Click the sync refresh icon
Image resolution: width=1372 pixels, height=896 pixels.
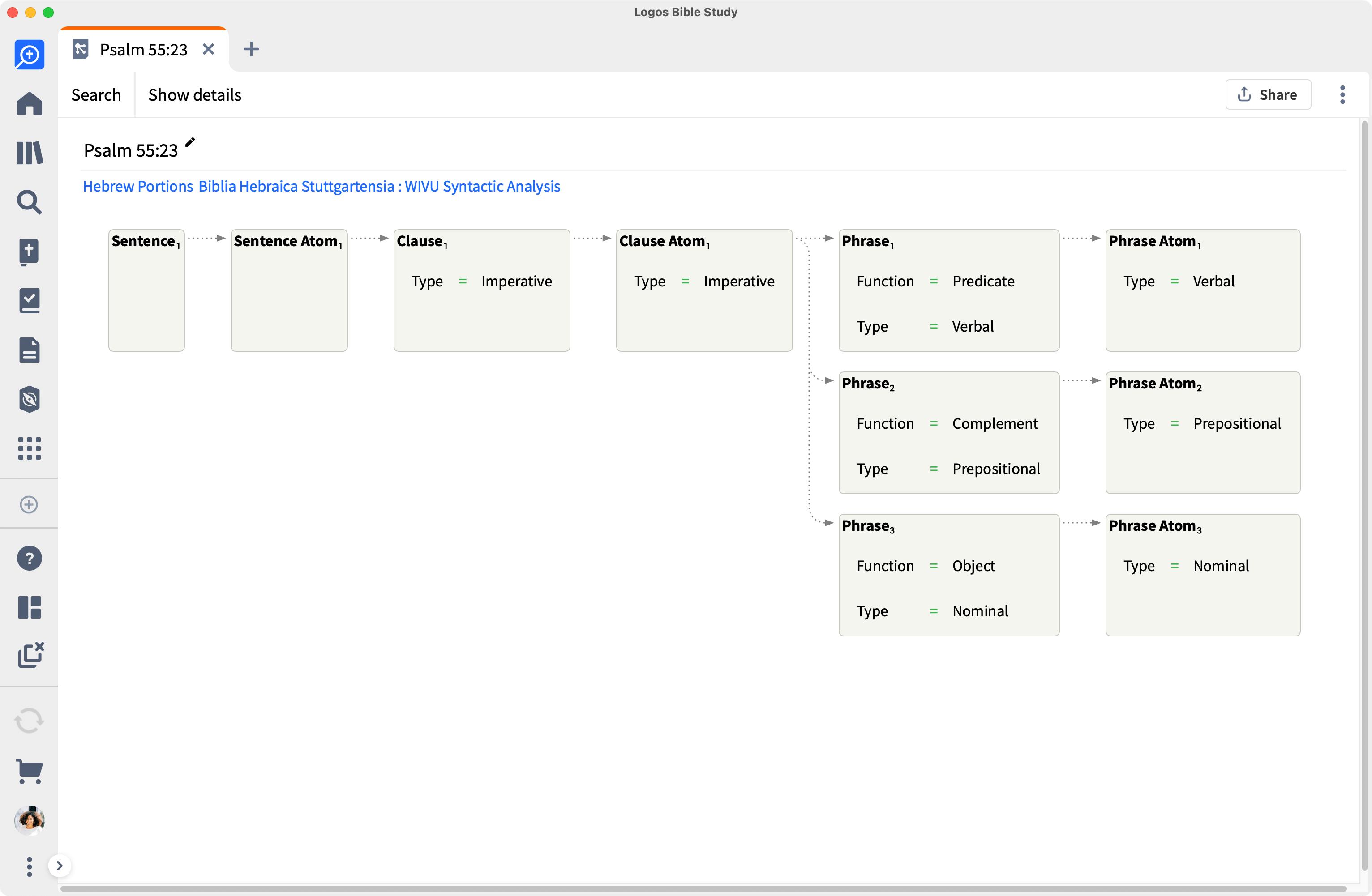(x=29, y=721)
